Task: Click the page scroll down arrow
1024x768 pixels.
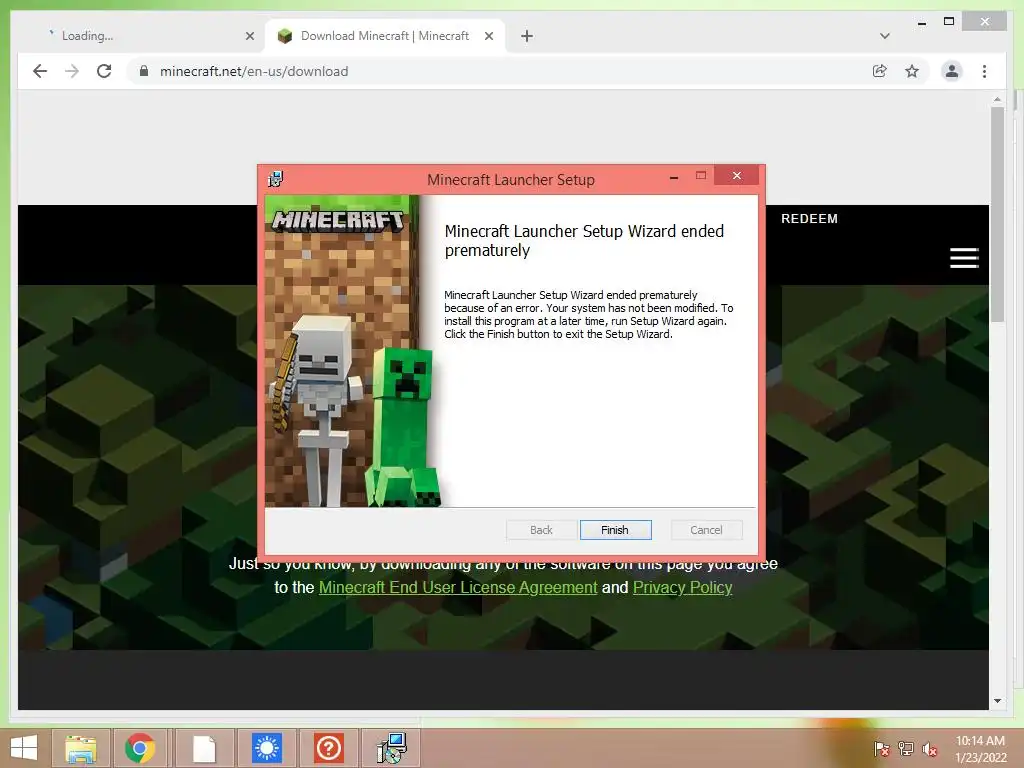Action: point(997,701)
